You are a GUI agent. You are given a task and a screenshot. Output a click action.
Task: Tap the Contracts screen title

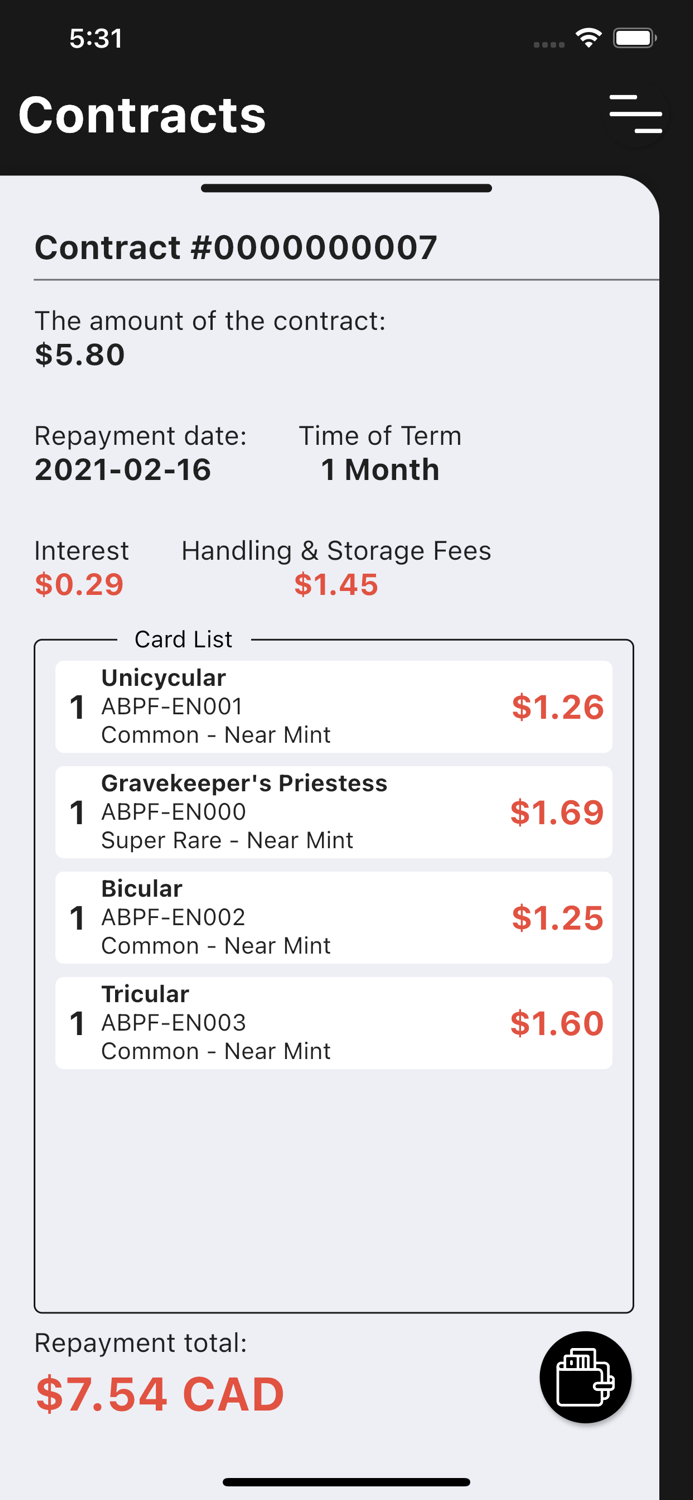141,115
